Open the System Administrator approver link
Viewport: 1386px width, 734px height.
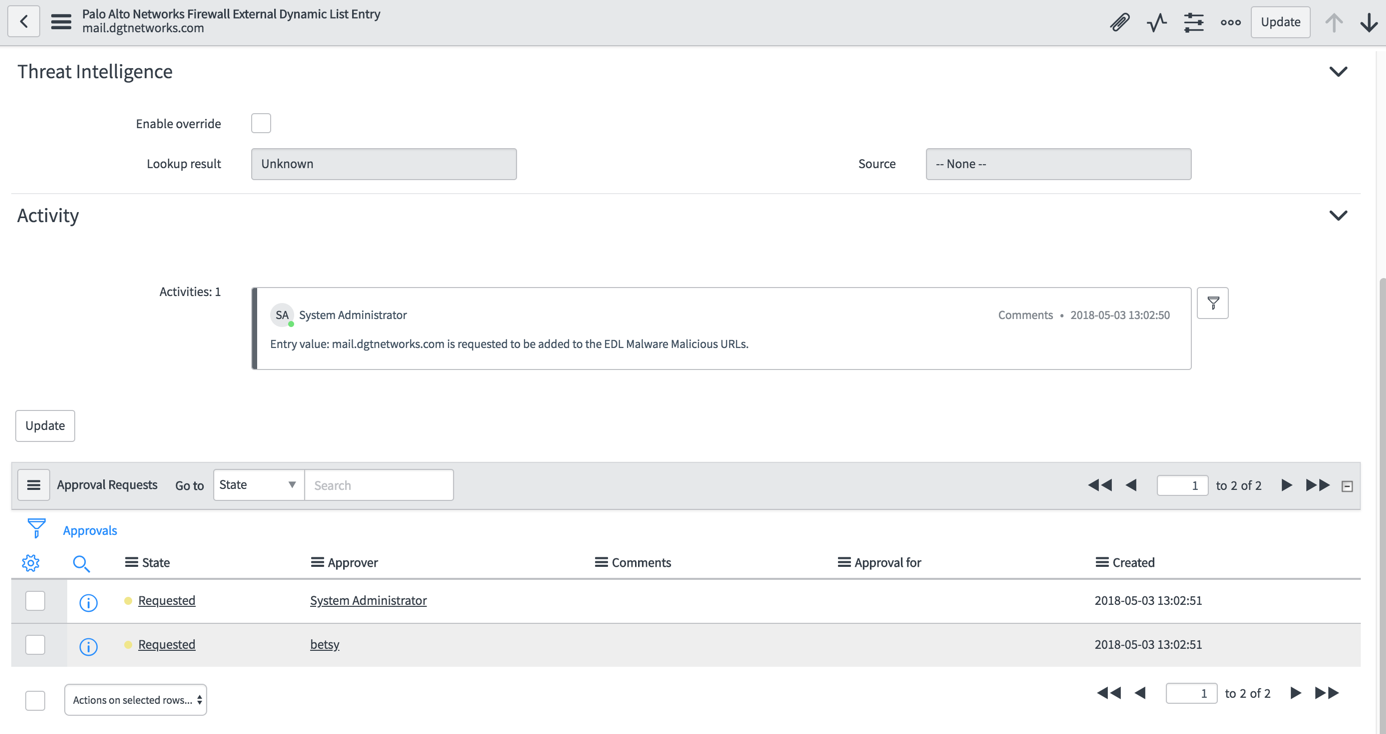pos(368,601)
